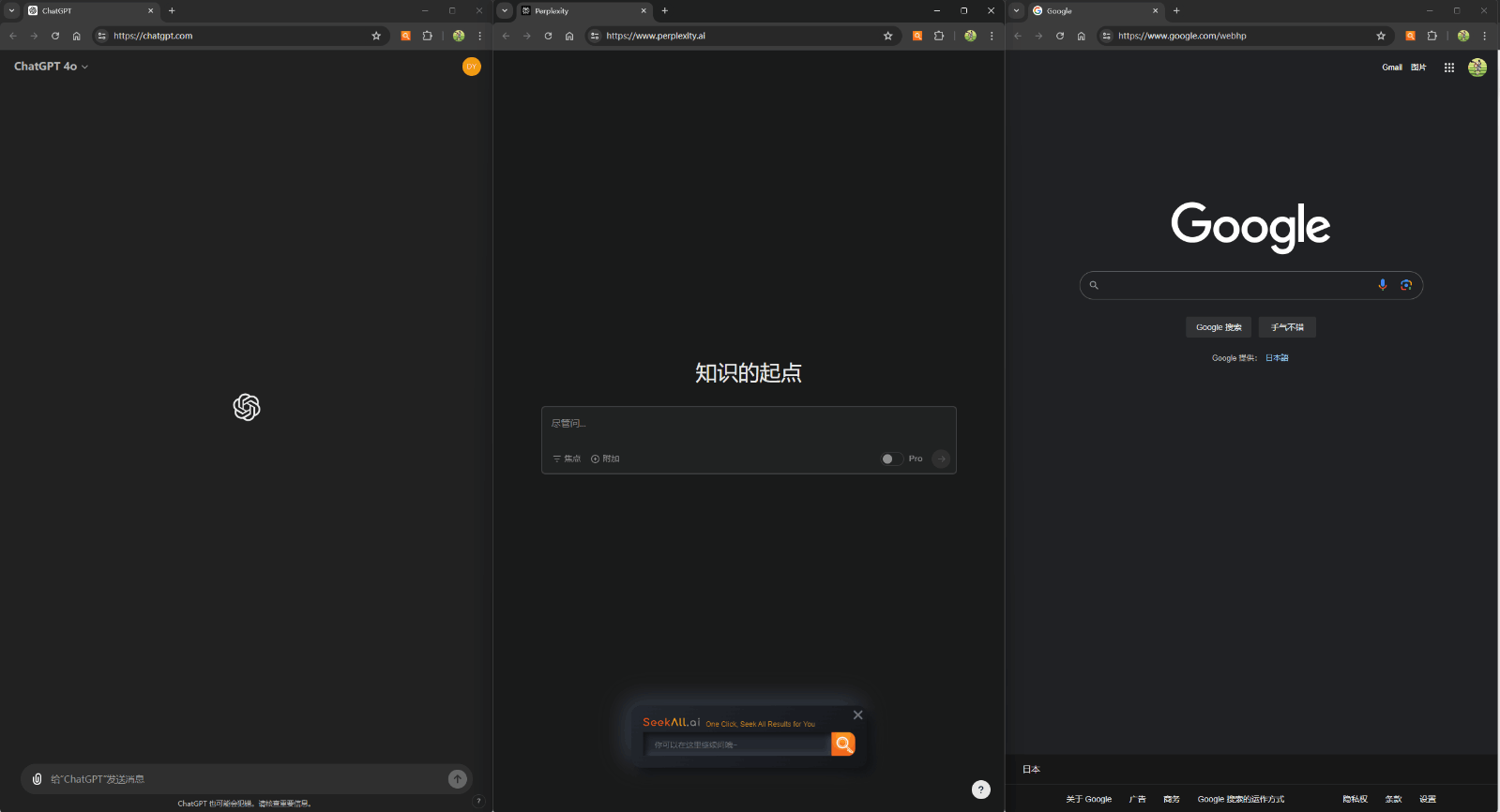Bookmark the chatgpt.com page with star
Screen dimensions: 1500x812
click(376, 36)
